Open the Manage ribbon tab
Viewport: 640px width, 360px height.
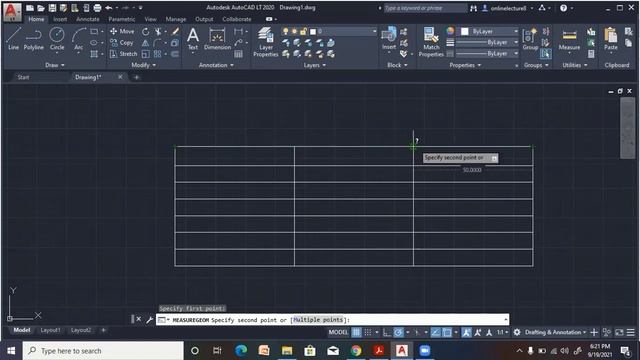176,19
